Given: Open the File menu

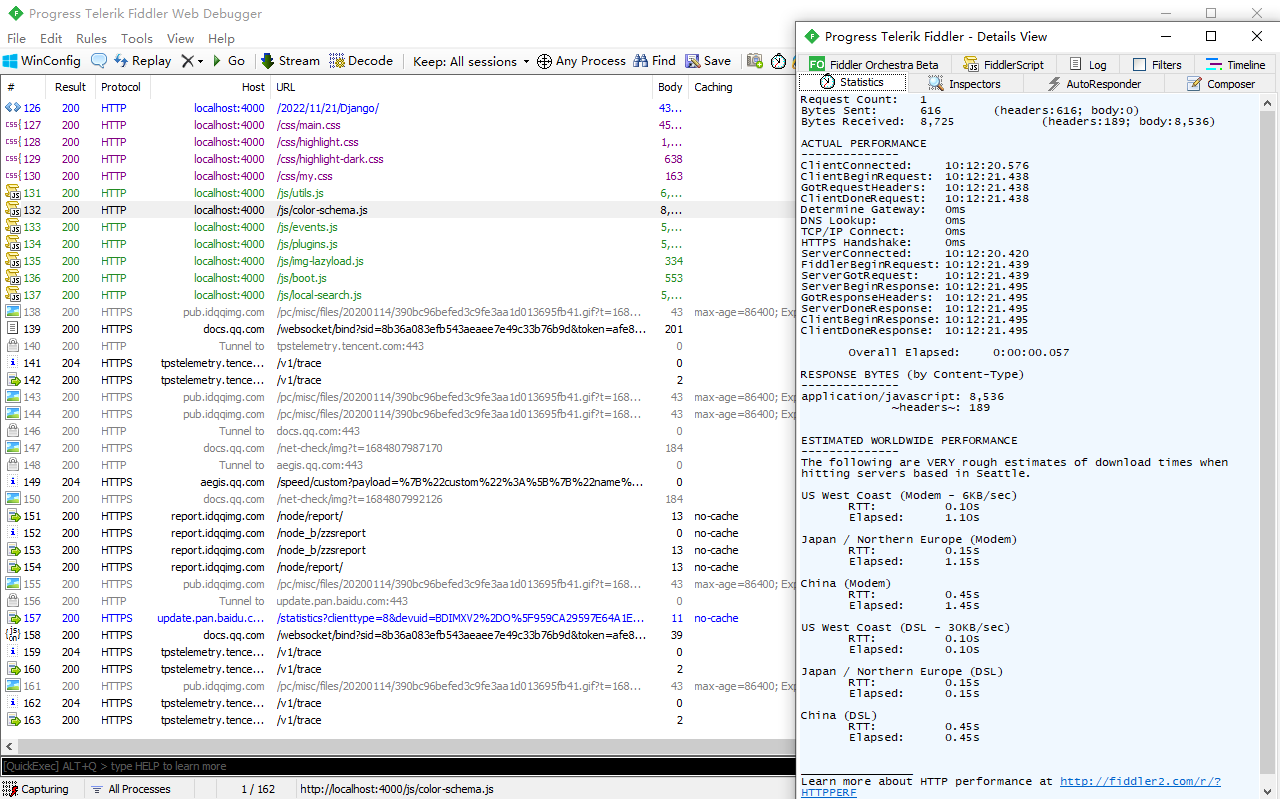Looking at the screenshot, I should pyautogui.click(x=17, y=39).
